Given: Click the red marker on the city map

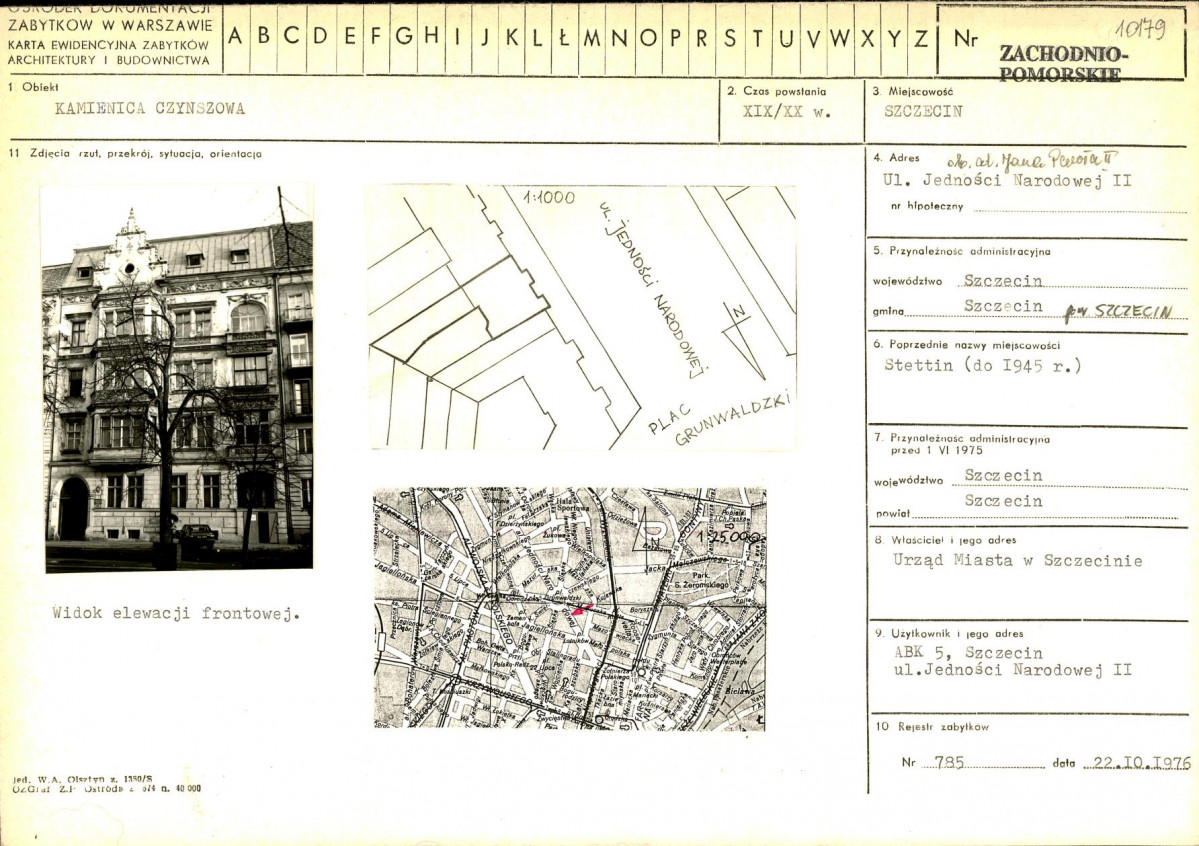Looking at the screenshot, I should [x=582, y=608].
